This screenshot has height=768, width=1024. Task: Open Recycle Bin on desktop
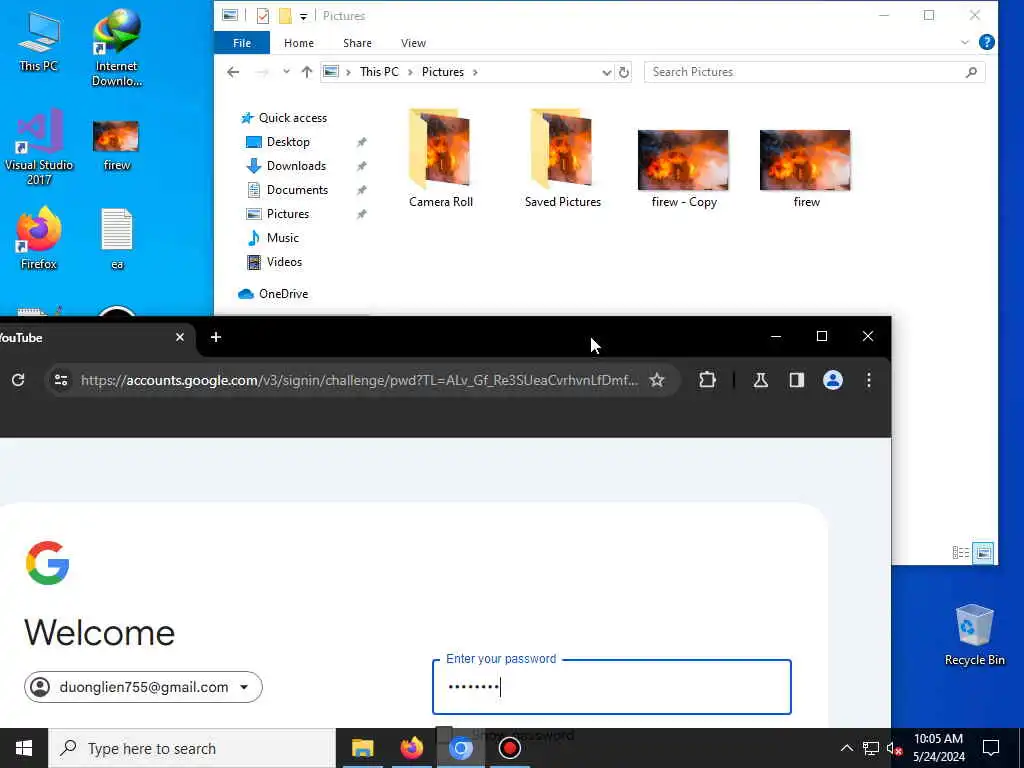(x=974, y=634)
